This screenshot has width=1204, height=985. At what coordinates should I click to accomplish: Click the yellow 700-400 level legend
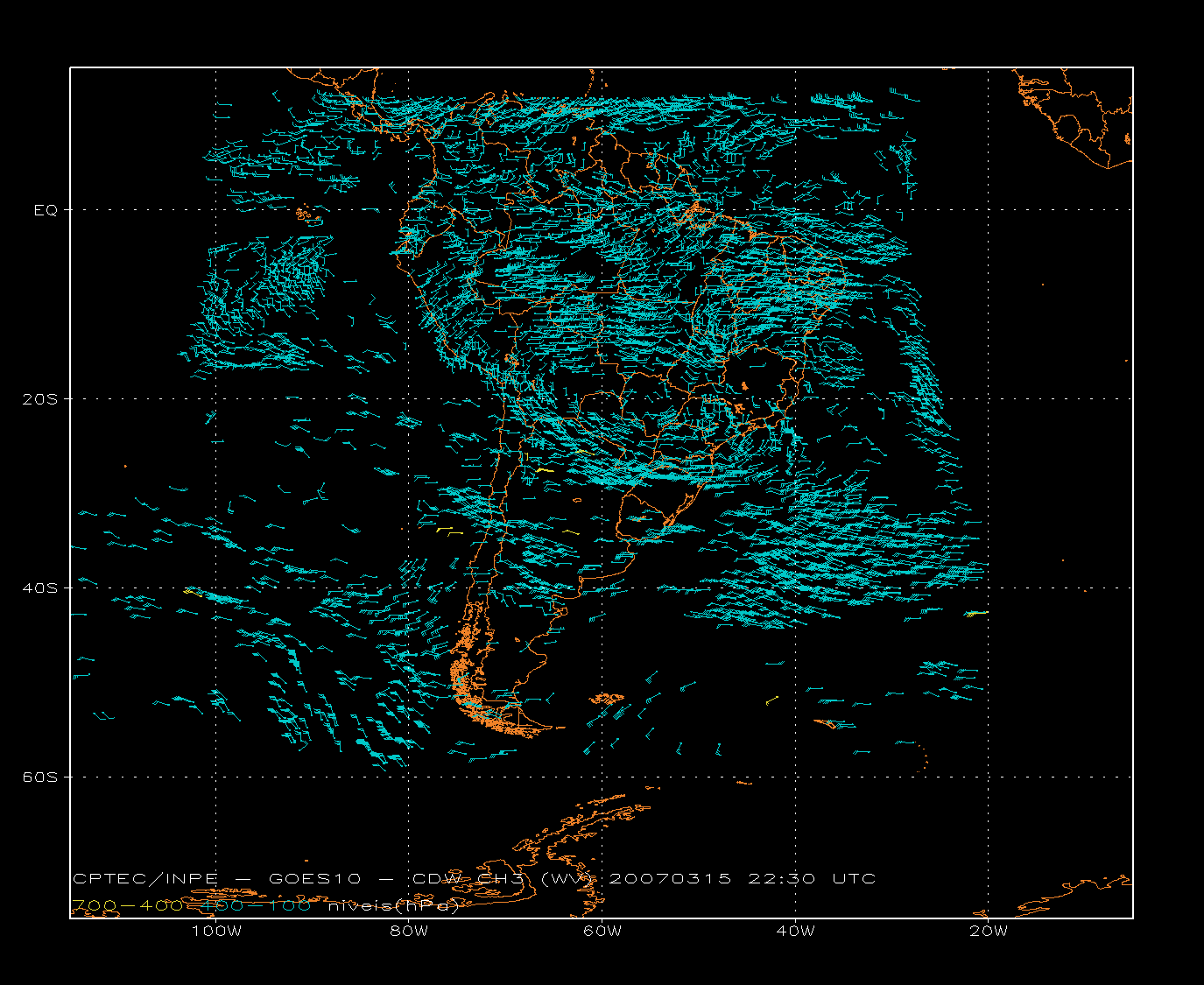127,906
